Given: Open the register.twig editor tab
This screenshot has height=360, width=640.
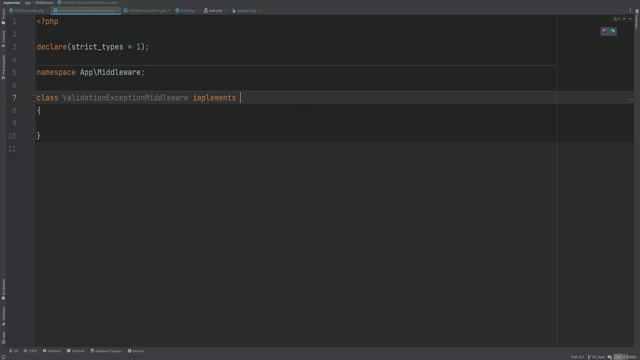Looking at the screenshot, I should pos(246,11).
